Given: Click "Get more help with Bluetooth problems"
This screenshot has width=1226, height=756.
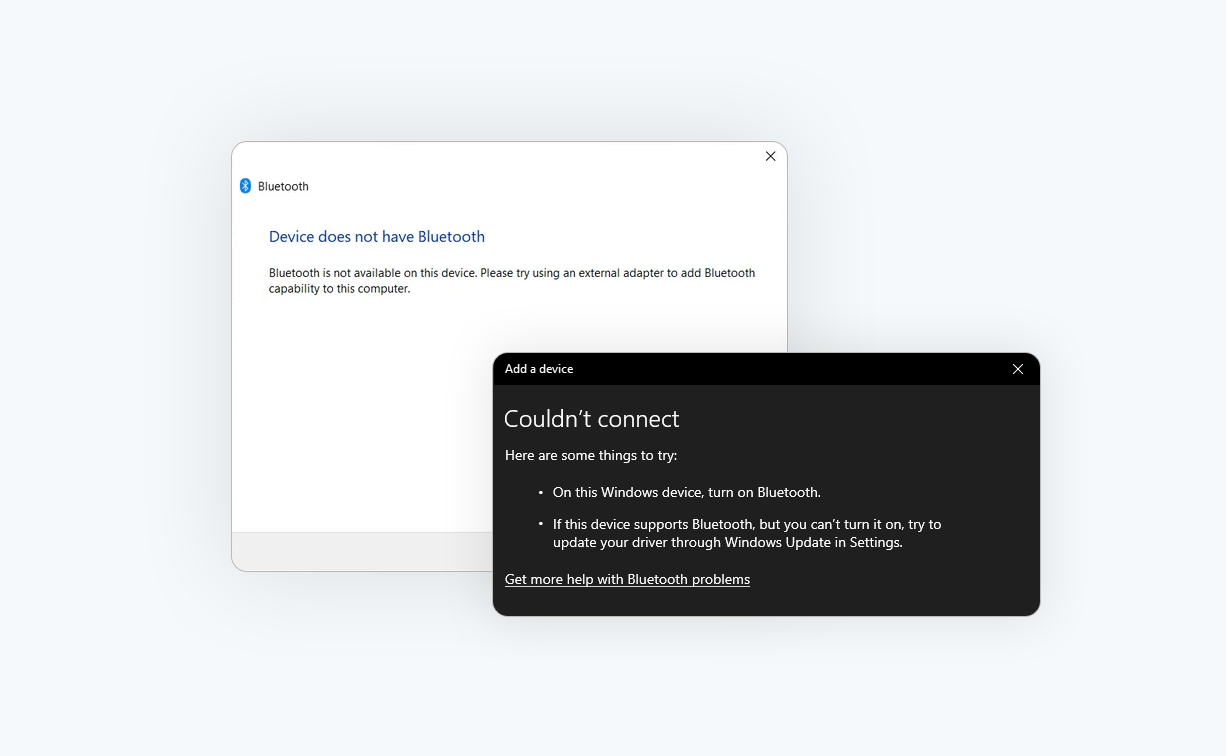Looking at the screenshot, I should pyautogui.click(x=627, y=579).
